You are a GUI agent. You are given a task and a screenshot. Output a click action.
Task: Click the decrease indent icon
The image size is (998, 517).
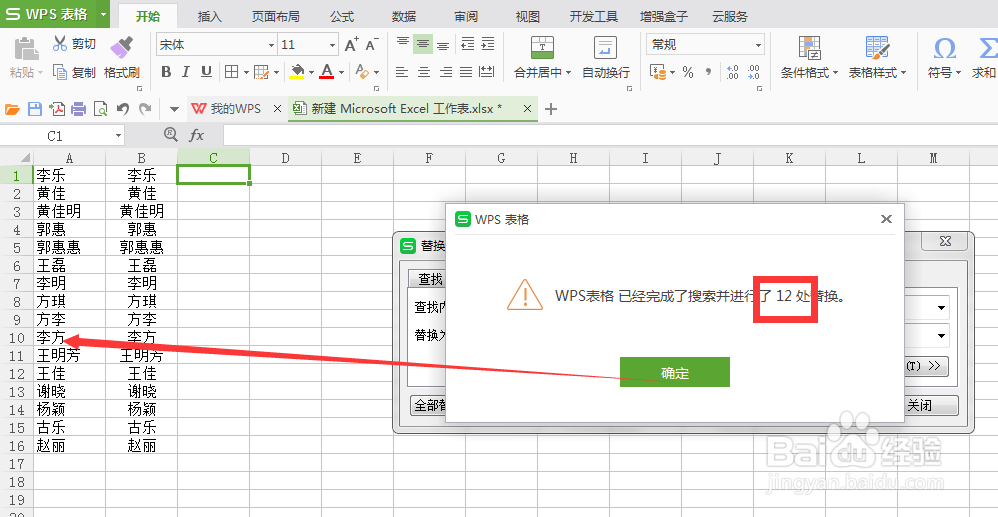click(467, 44)
